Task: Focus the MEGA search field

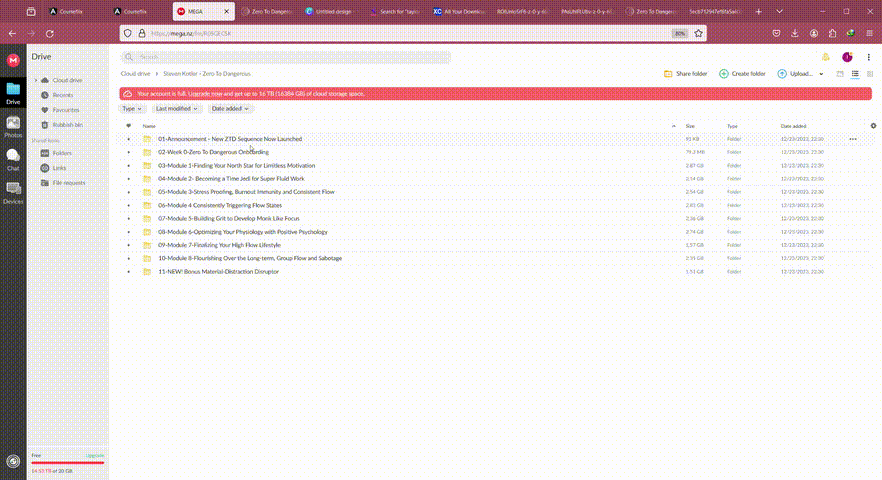Action: click(286, 57)
